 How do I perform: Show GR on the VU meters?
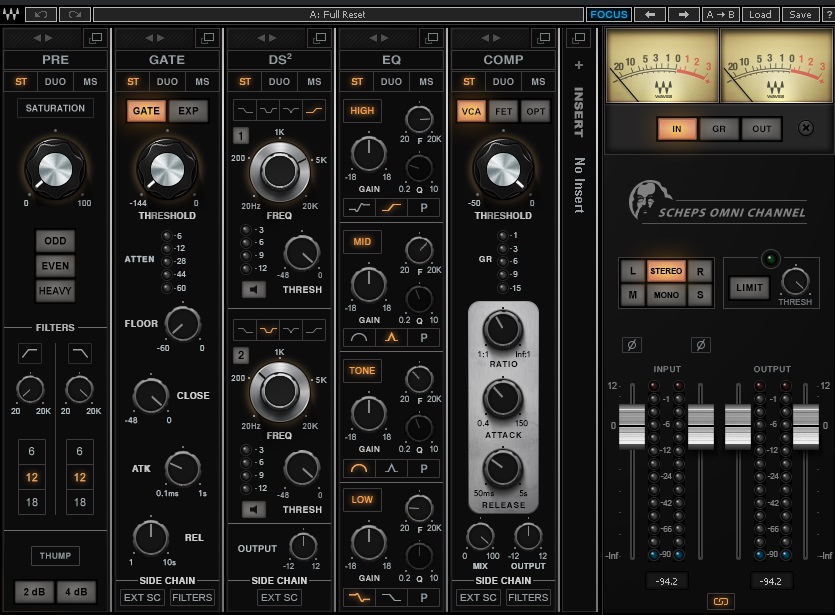click(x=719, y=129)
